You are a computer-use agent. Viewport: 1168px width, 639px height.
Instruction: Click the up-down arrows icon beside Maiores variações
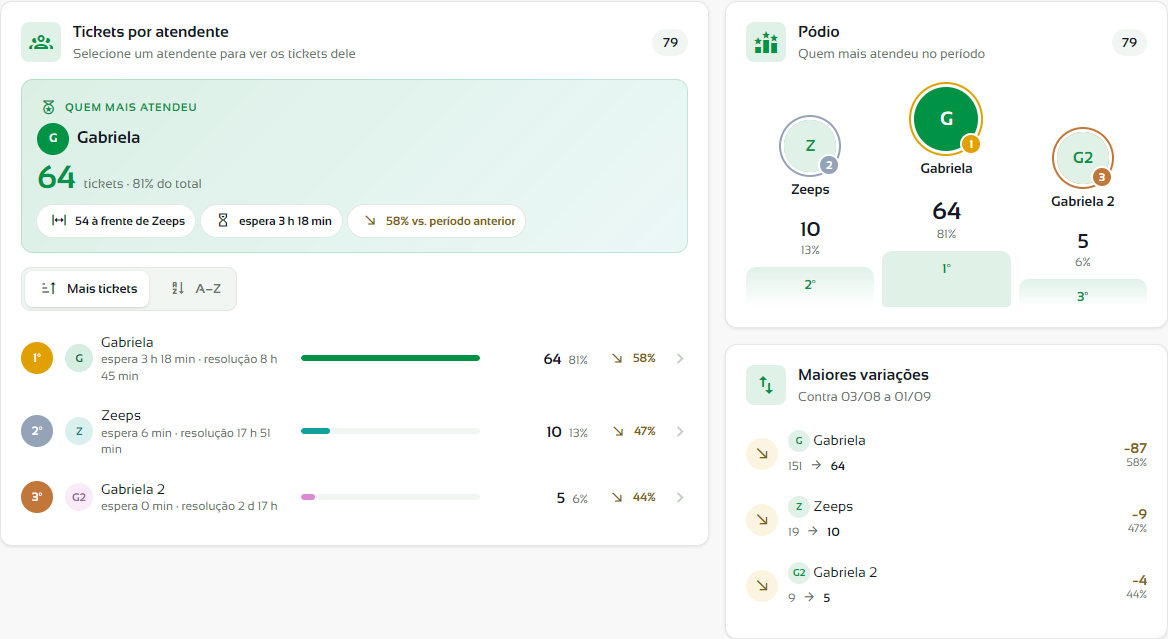click(766, 385)
